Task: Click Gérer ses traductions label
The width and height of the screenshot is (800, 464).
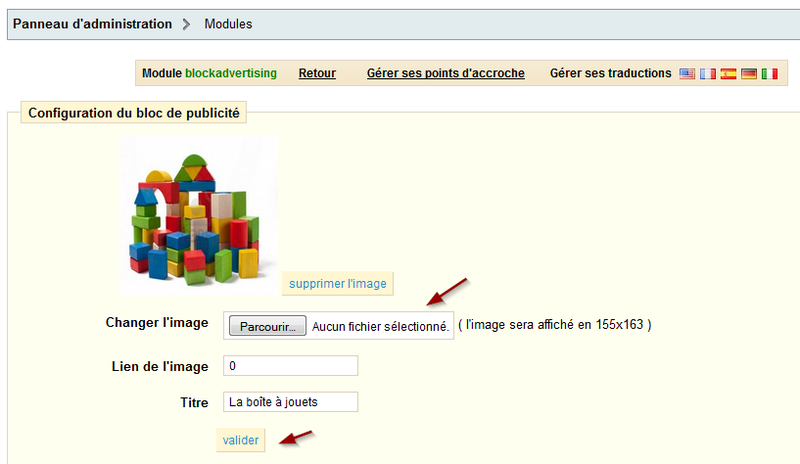Action: click(x=610, y=73)
